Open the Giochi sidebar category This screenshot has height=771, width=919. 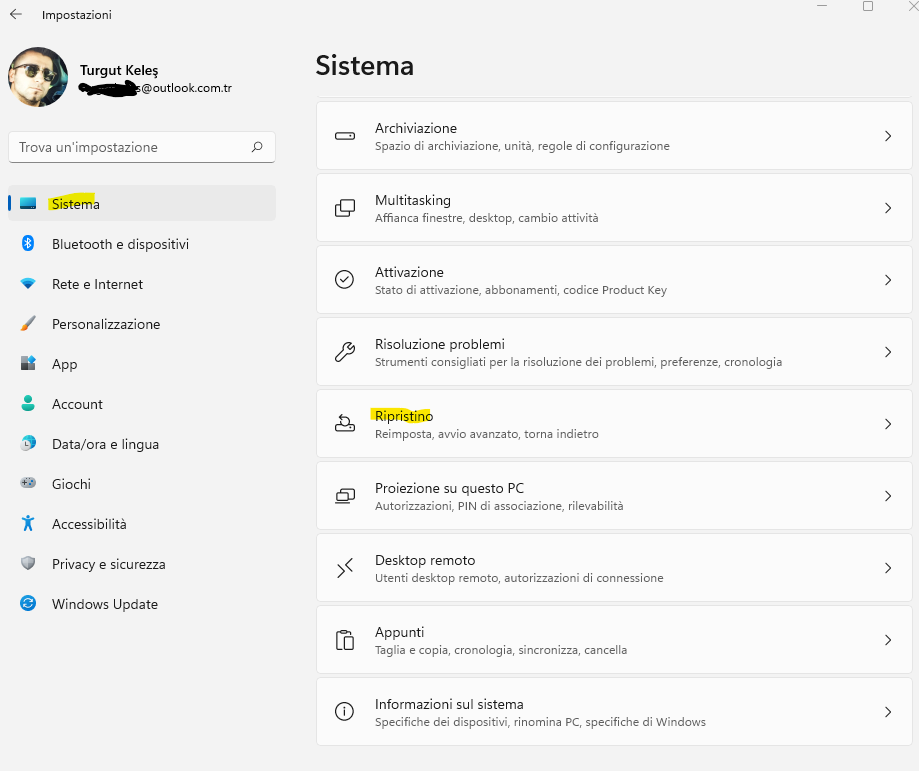point(71,484)
